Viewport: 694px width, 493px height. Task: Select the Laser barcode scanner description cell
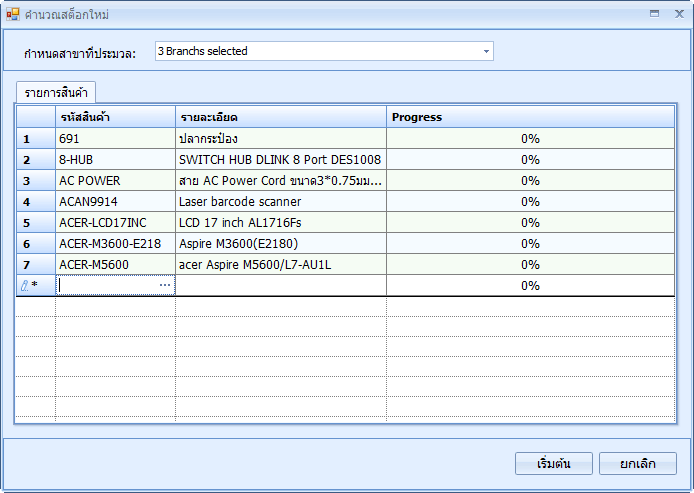[280, 202]
